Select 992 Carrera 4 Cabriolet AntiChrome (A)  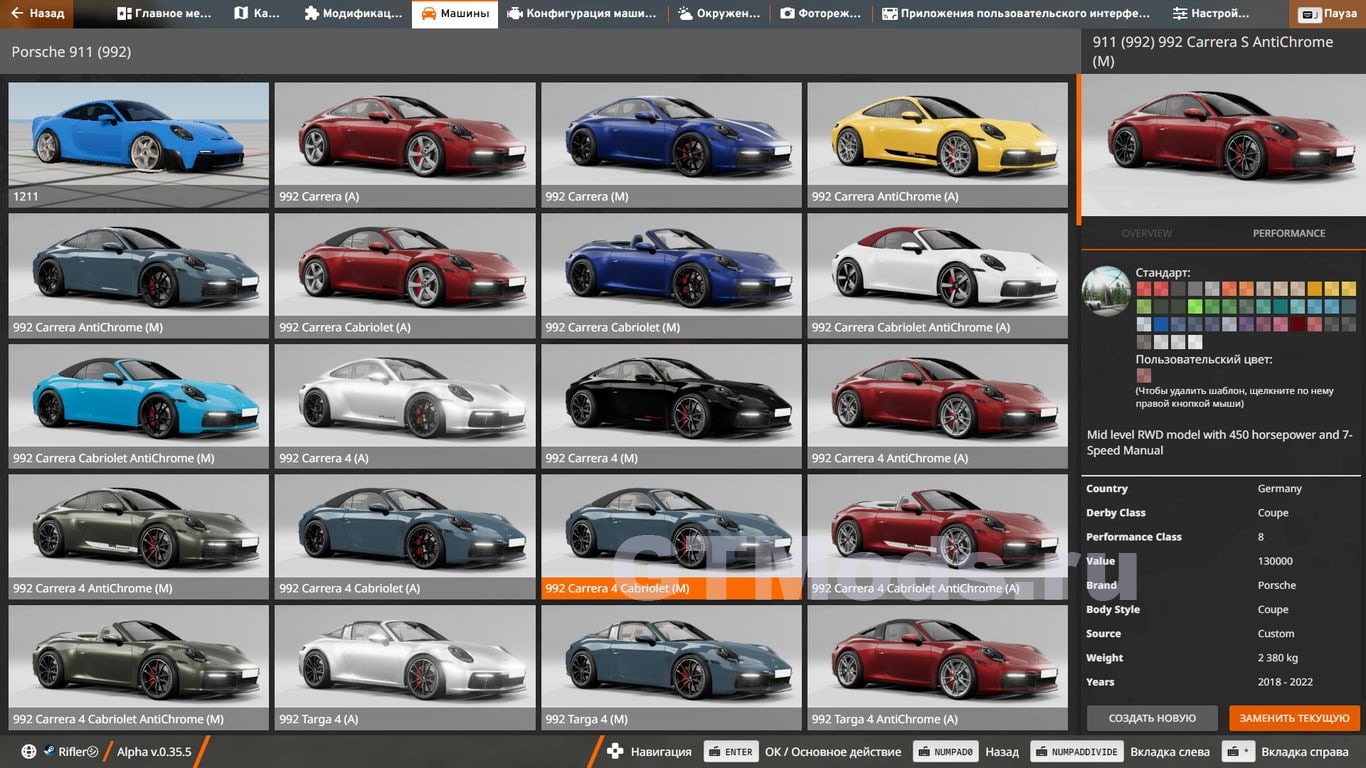[x=938, y=537]
